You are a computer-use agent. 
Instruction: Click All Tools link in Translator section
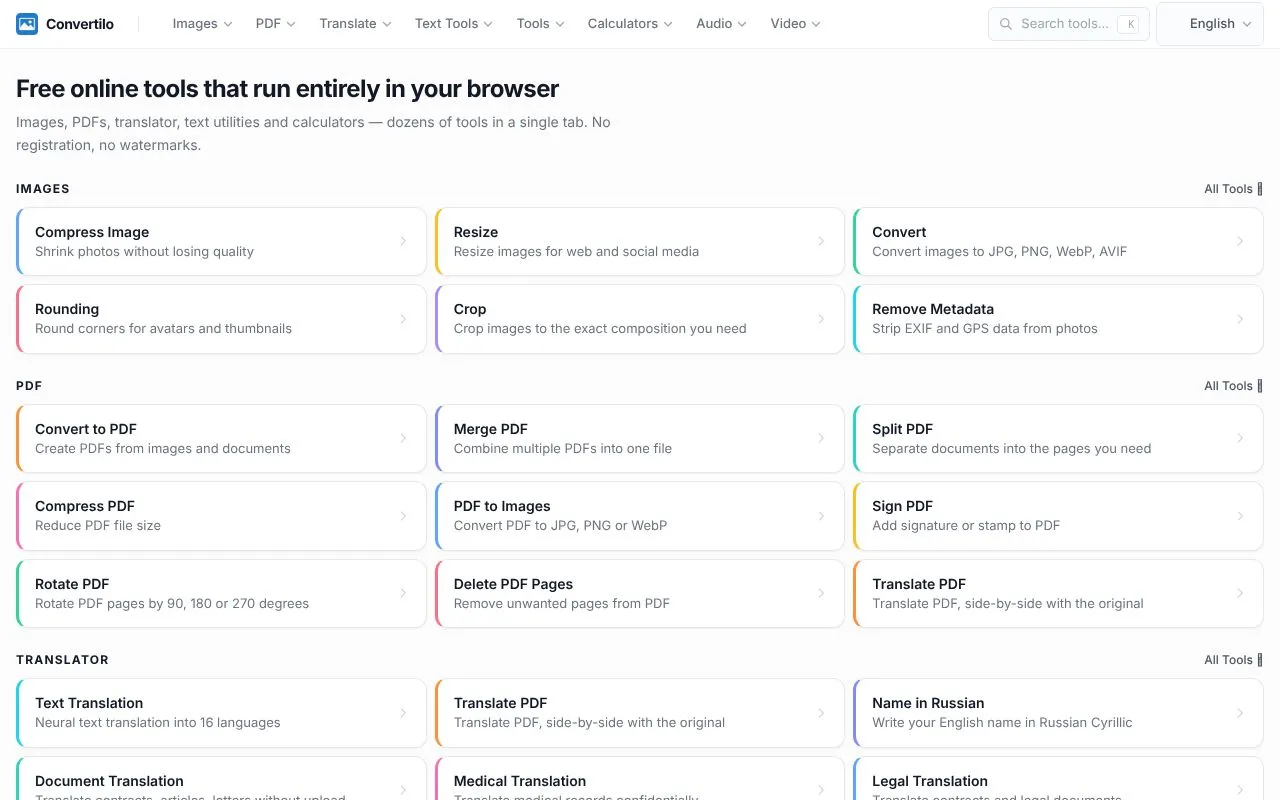1233,660
